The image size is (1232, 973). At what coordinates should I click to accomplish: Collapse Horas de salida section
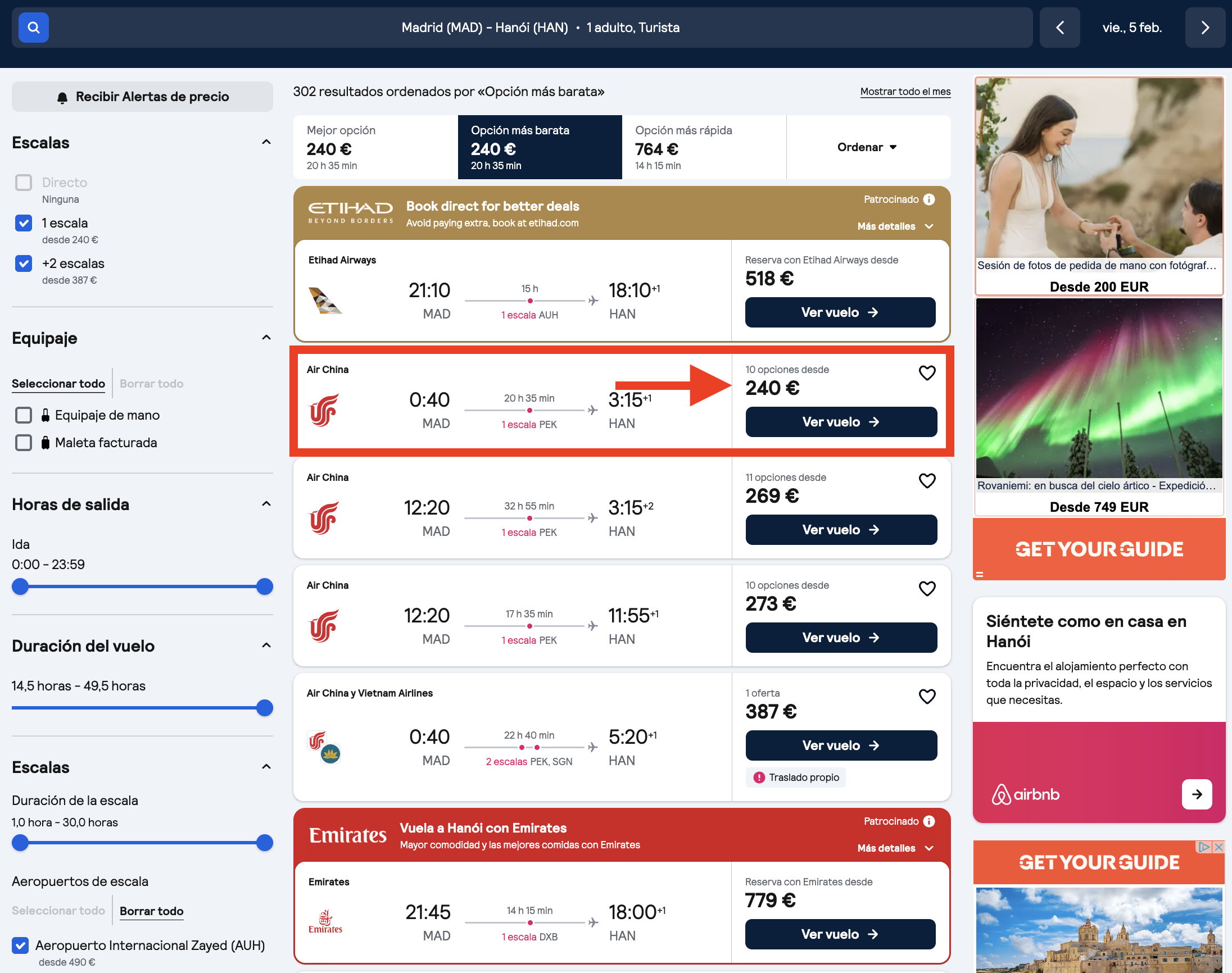(x=266, y=503)
